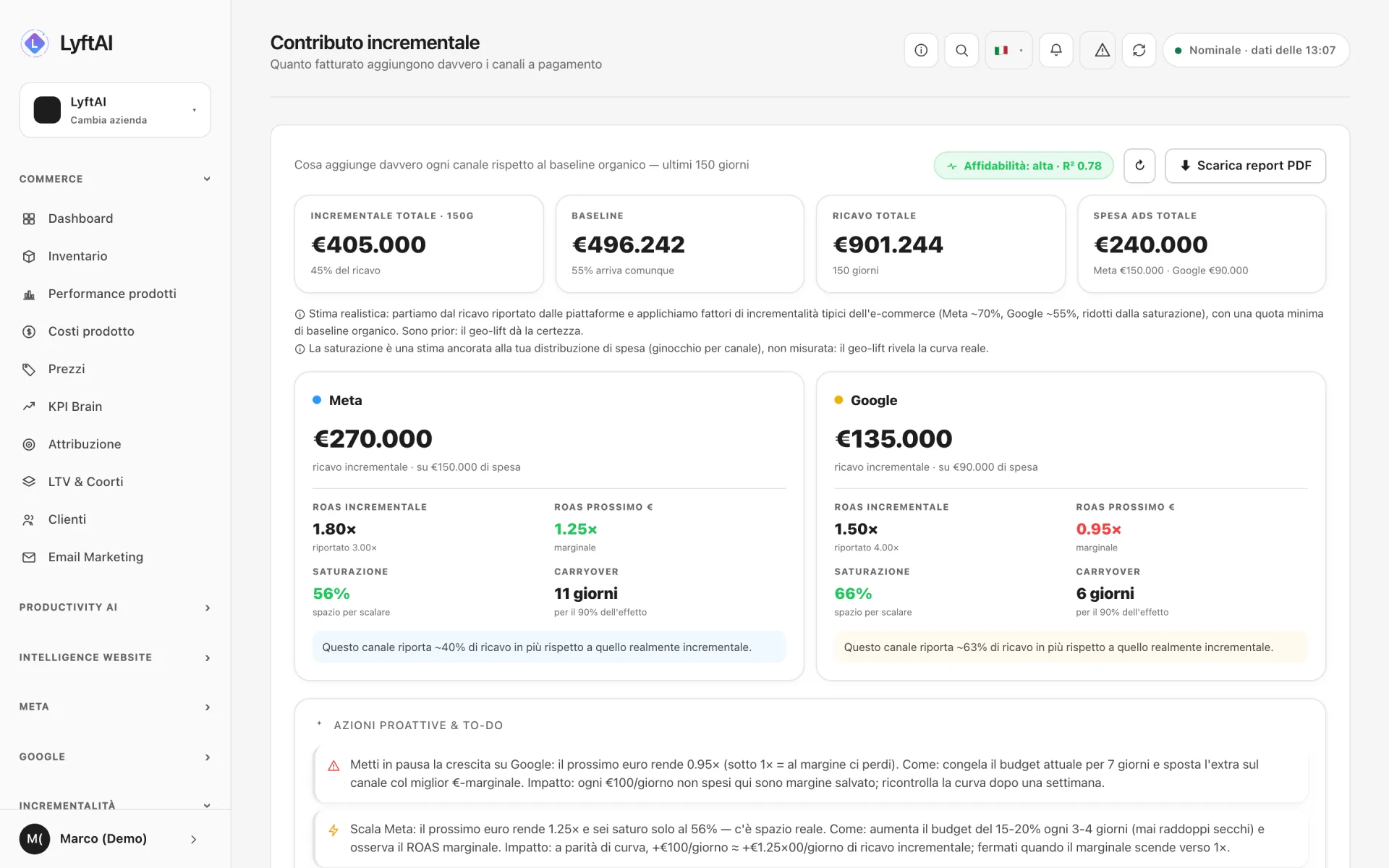This screenshot has width=1389, height=868.
Task: Open the Italian flag language dropdown
Action: coord(1008,51)
